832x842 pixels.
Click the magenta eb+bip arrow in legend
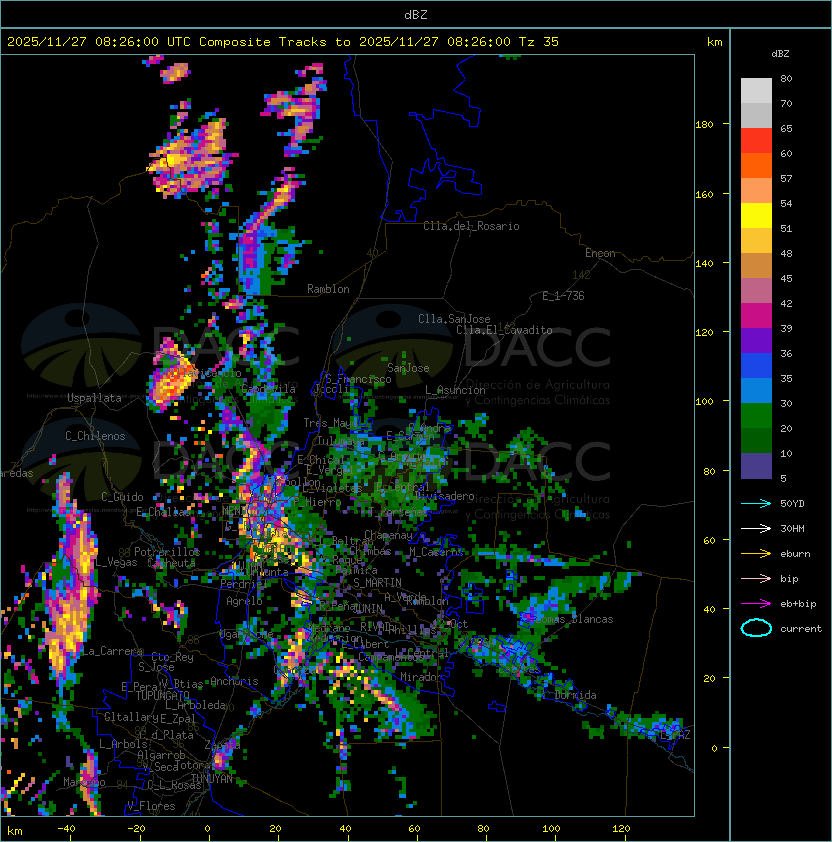[x=756, y=604]
